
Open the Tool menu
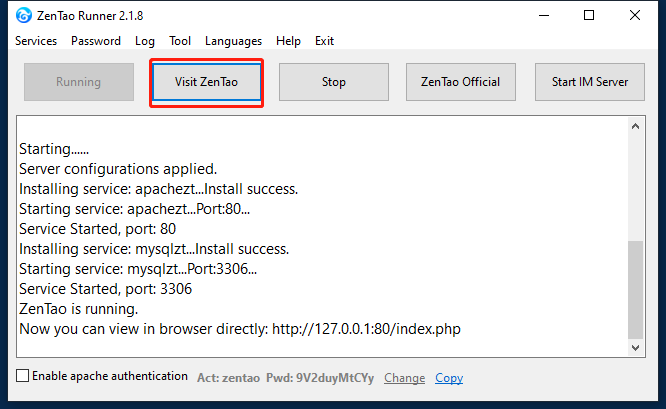[x=180, y=41]
